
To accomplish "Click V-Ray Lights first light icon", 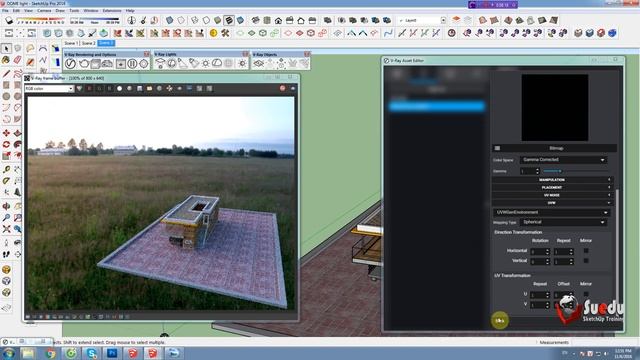I will click(x=160, y=63).
